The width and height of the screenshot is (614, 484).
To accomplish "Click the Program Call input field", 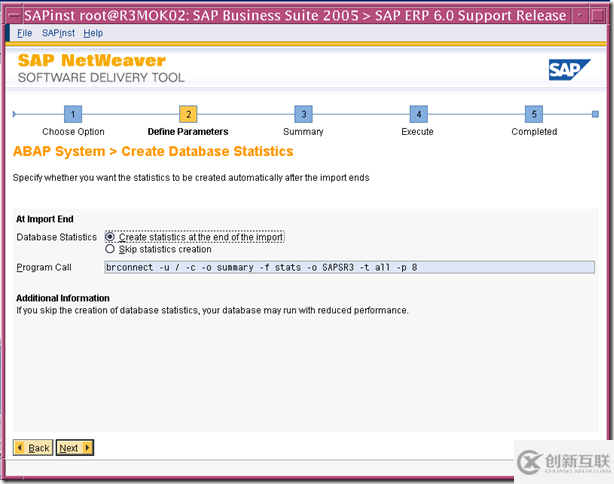I will pos(349,267).
